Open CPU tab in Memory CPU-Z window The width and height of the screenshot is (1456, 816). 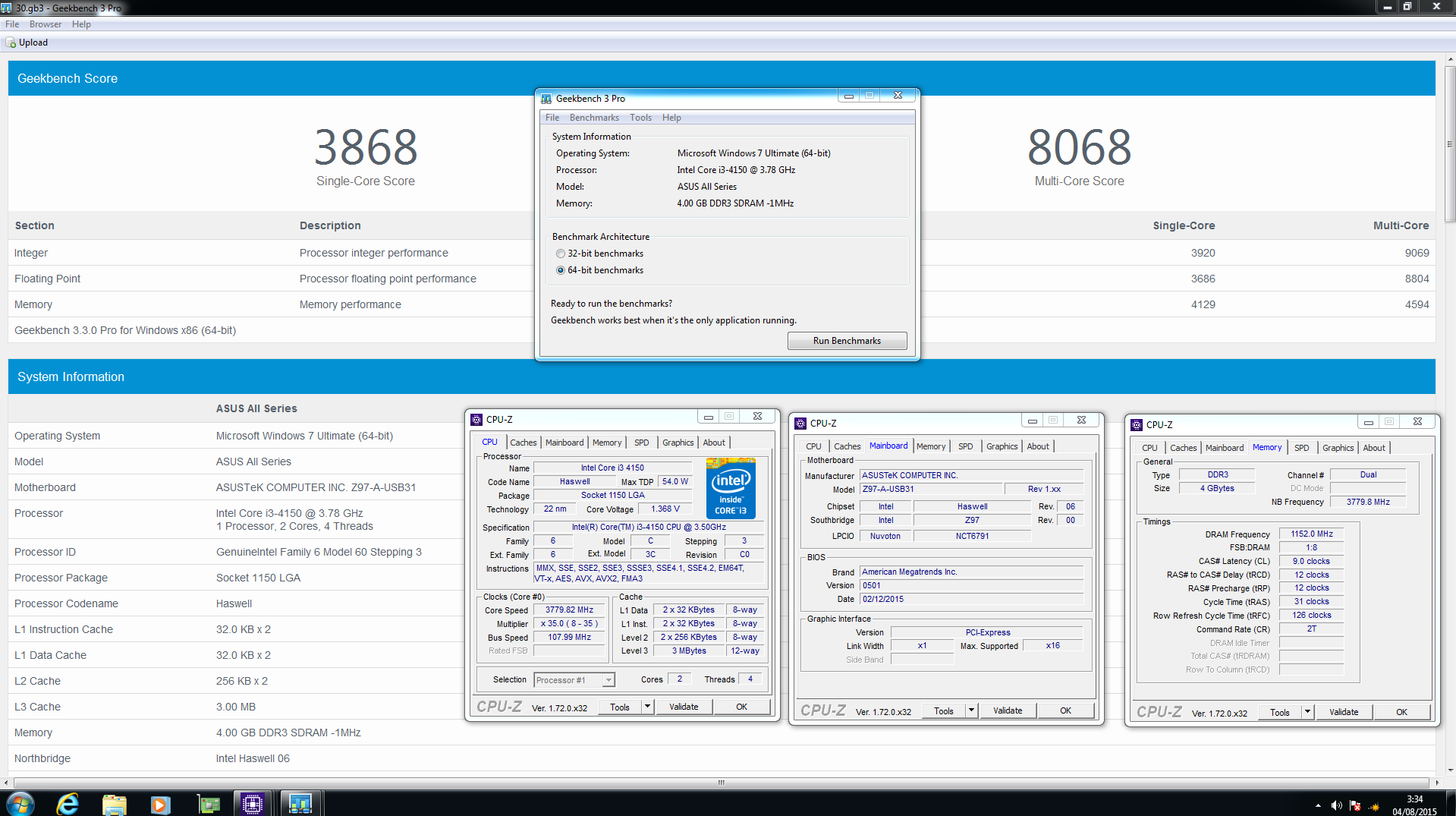1149,448
